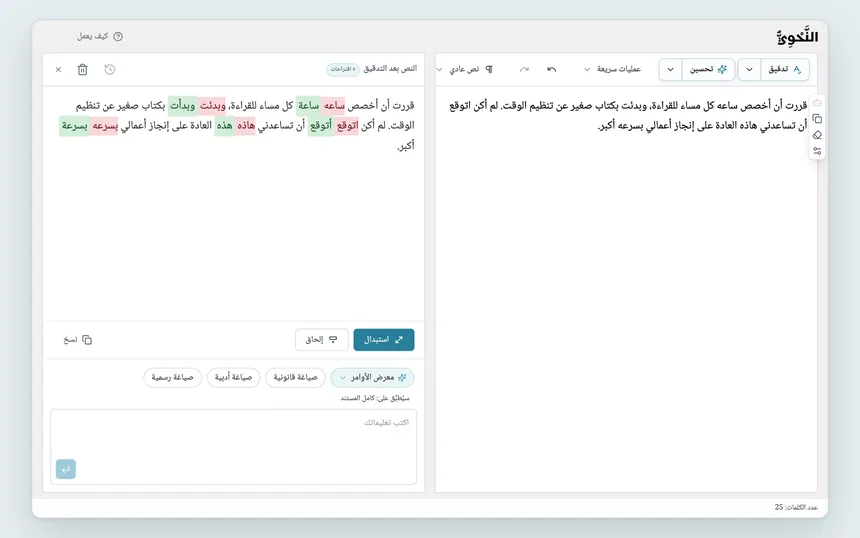Click the sparkle icon on تحسين button

(x=722, y=69)
